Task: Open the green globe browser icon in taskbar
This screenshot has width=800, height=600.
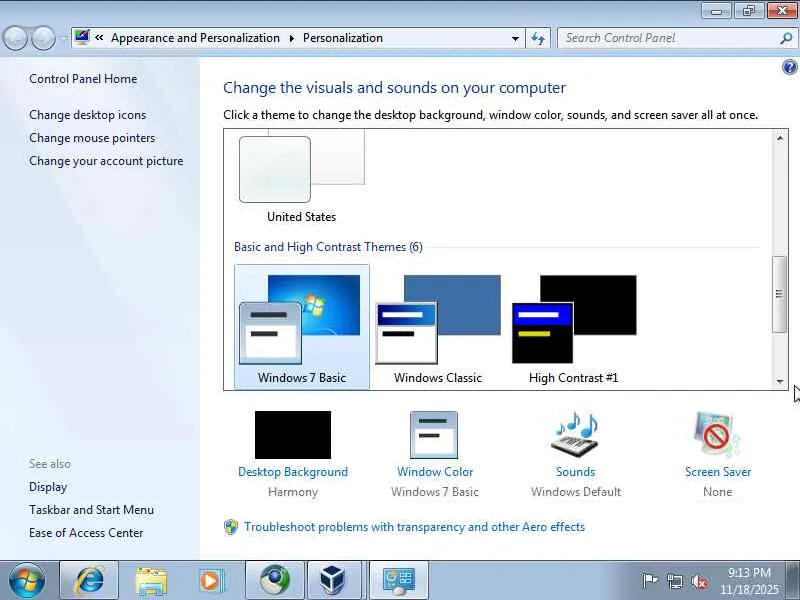Action: tap(274, 580)
